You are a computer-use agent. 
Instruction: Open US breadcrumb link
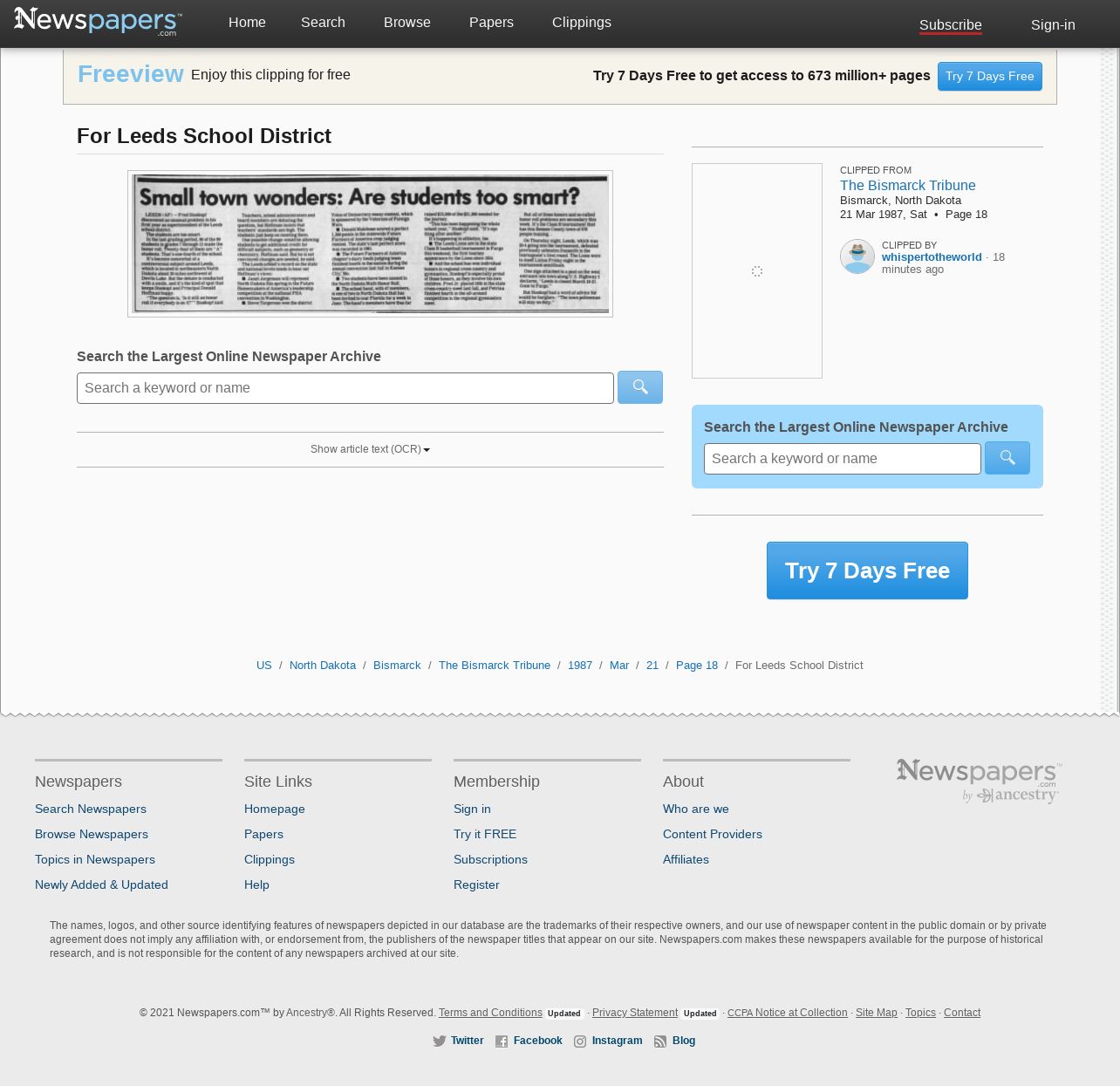point(264,666)
